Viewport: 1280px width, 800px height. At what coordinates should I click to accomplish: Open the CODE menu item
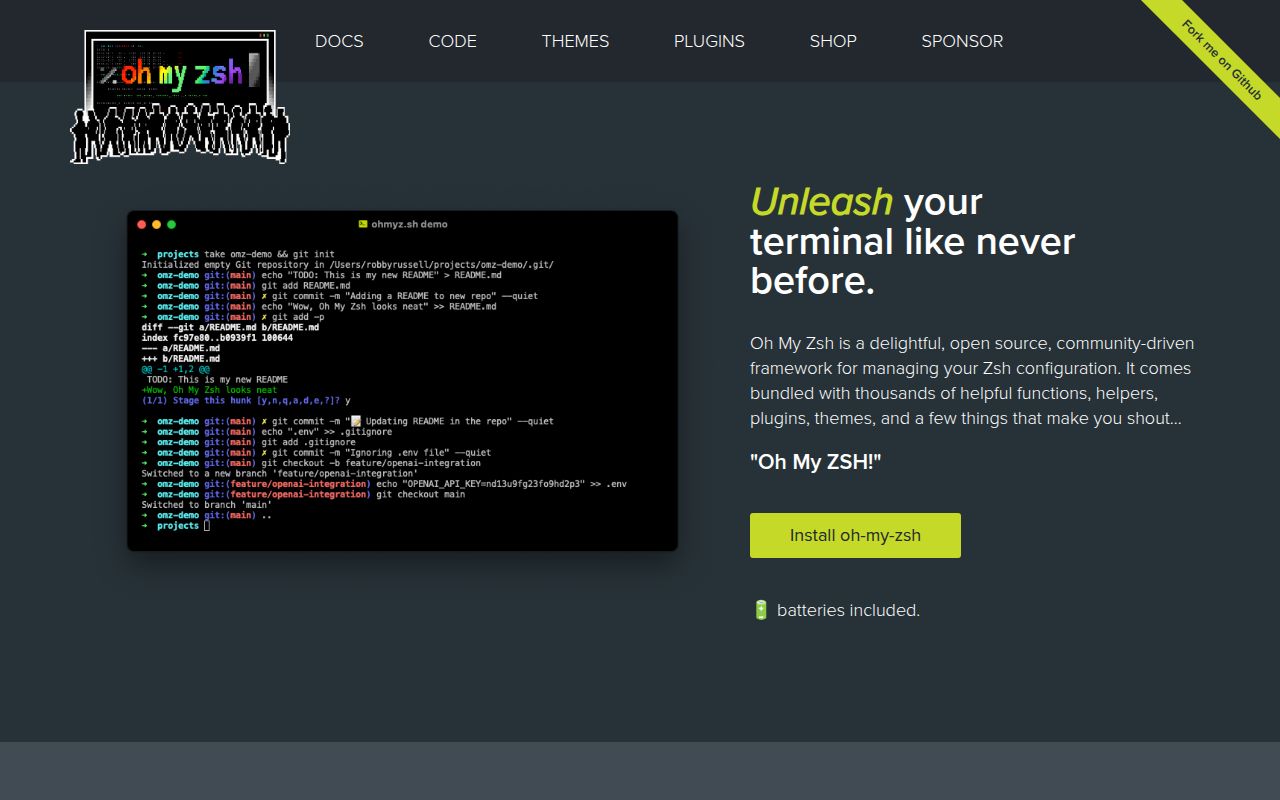pyautogui.click(x=452, y=41)
